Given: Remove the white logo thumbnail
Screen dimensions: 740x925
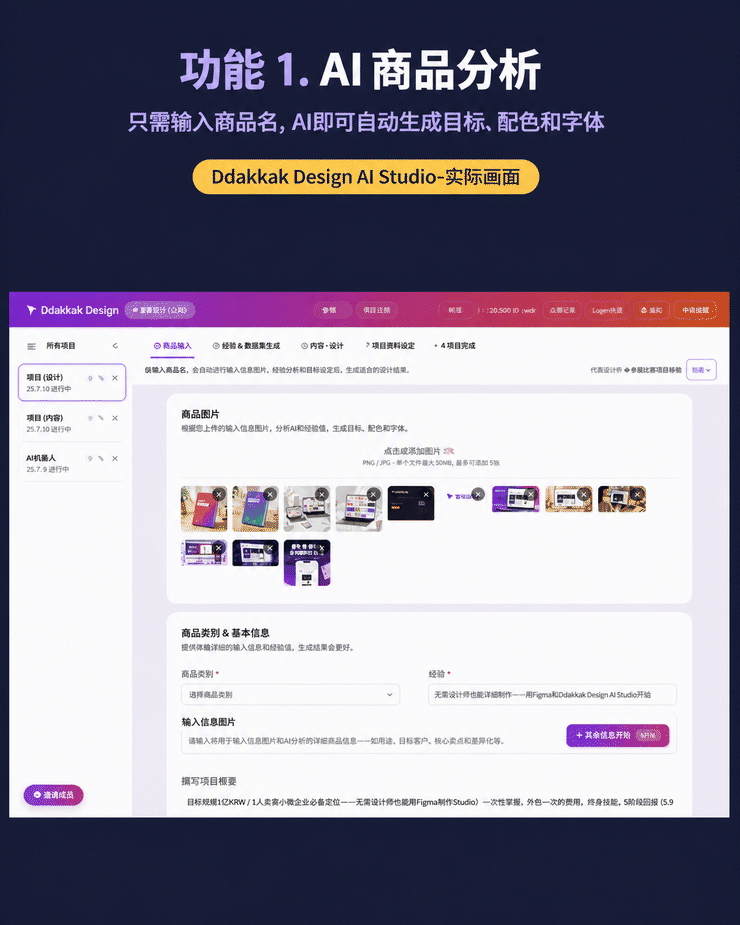Looking at the screenshot, I should coord(479,494).
